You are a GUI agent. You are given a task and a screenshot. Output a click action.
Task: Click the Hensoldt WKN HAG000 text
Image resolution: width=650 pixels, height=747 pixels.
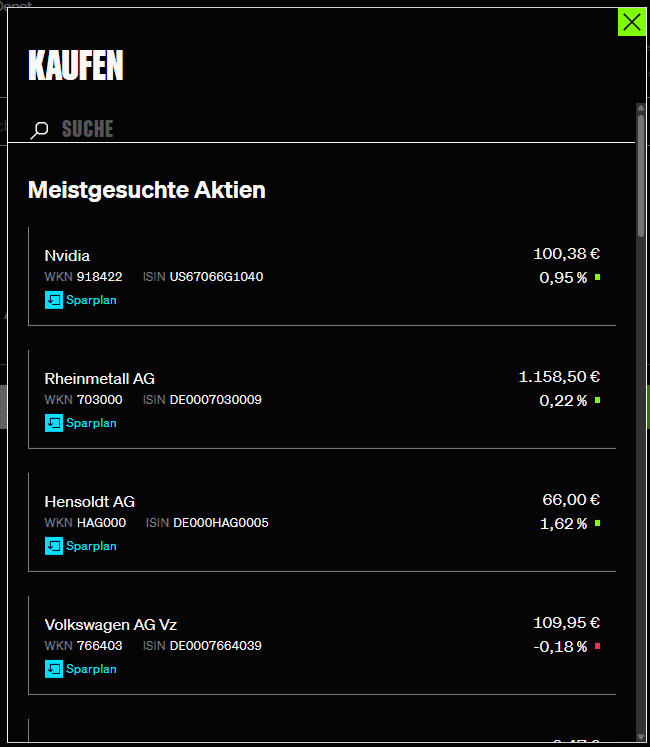[101, 522]
